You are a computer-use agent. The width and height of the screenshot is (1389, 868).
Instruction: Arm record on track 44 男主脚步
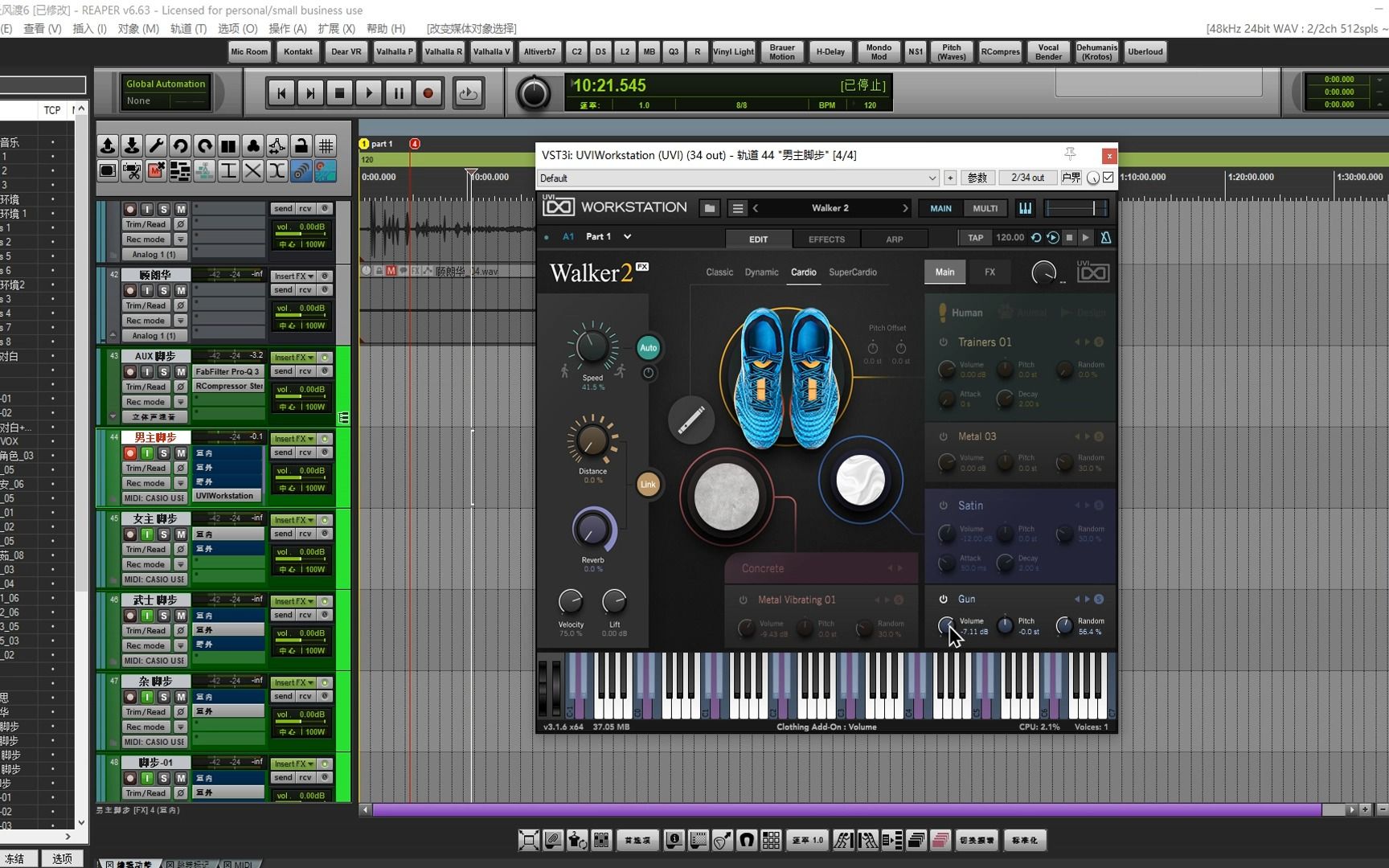click(x=130, y=453)
